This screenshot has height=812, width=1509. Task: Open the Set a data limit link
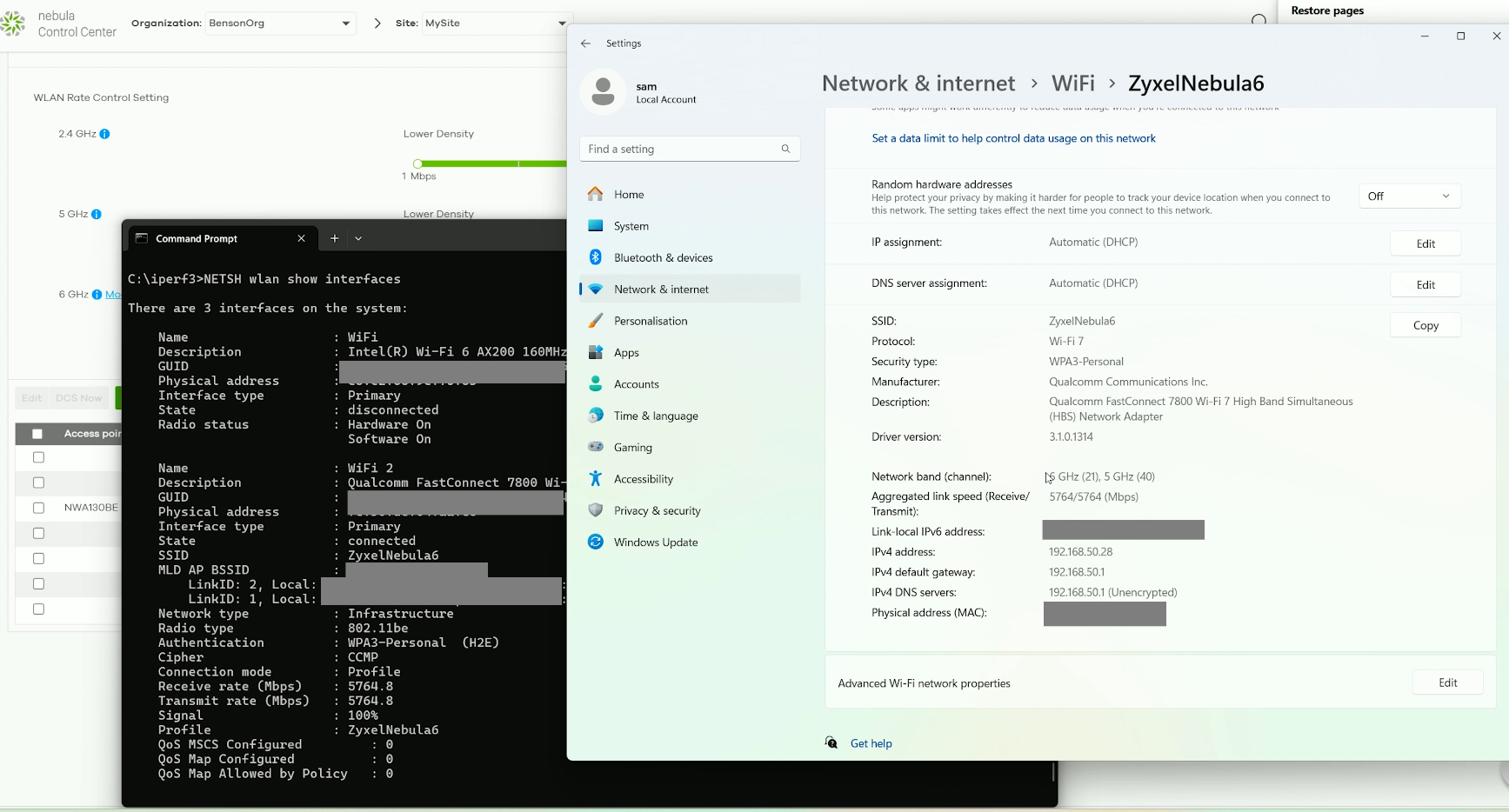click(x=1013, y=138)
